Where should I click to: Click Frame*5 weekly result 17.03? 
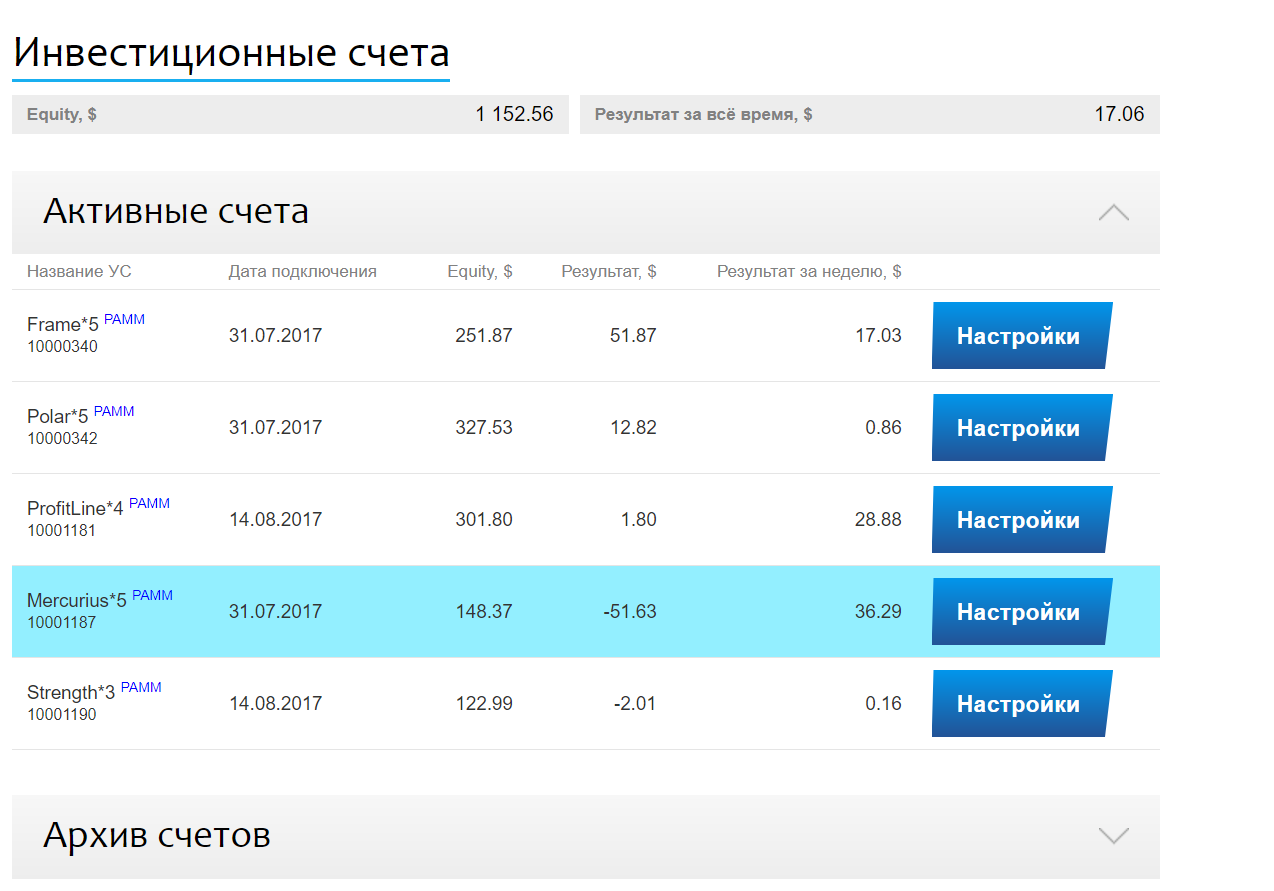point(878,336)
